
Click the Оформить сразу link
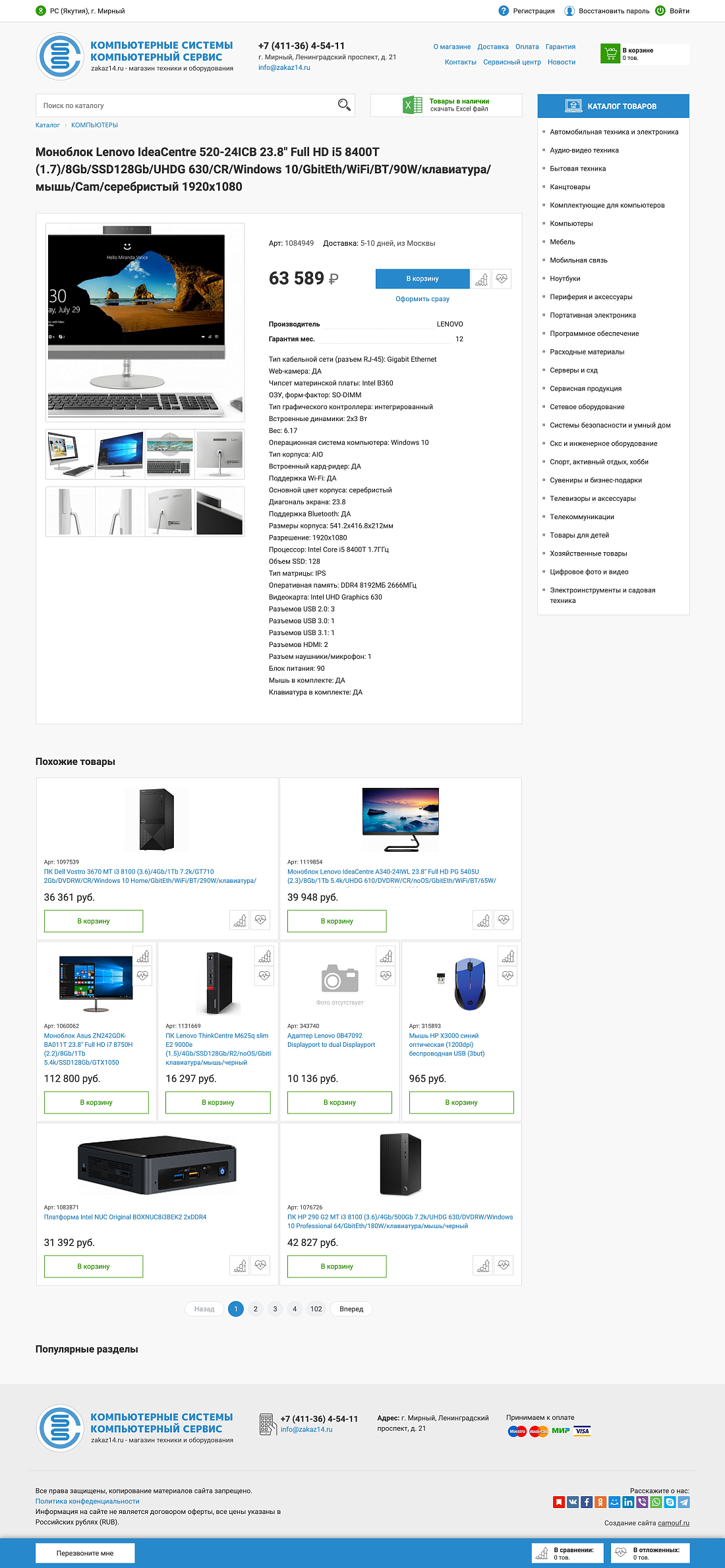coord(422,299)
